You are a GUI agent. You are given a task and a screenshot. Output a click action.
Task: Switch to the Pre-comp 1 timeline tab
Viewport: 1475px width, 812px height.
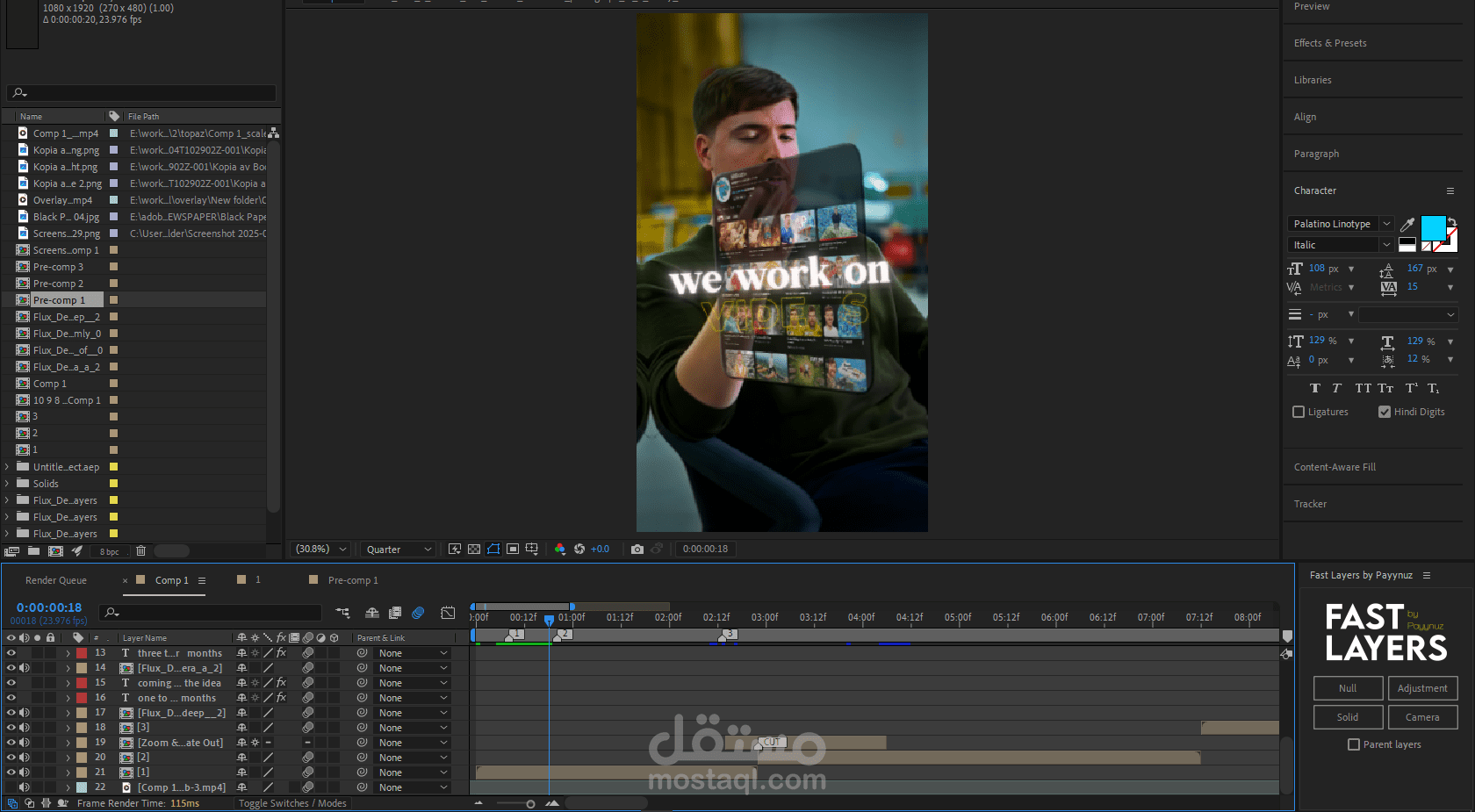coord(353,580)
